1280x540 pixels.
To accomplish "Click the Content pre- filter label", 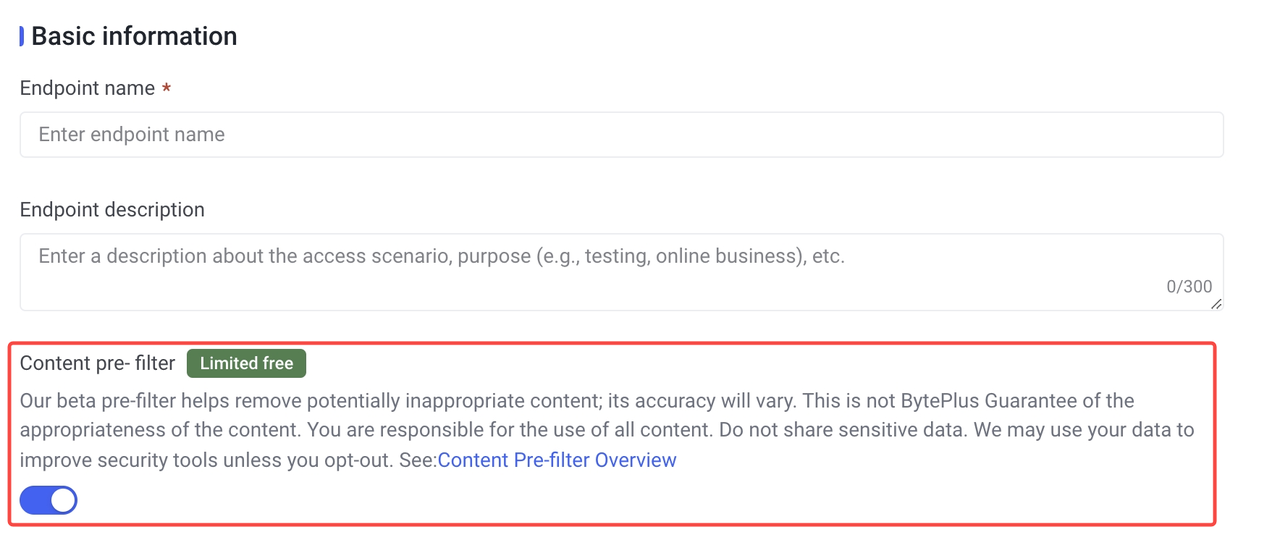I will 97,363.
